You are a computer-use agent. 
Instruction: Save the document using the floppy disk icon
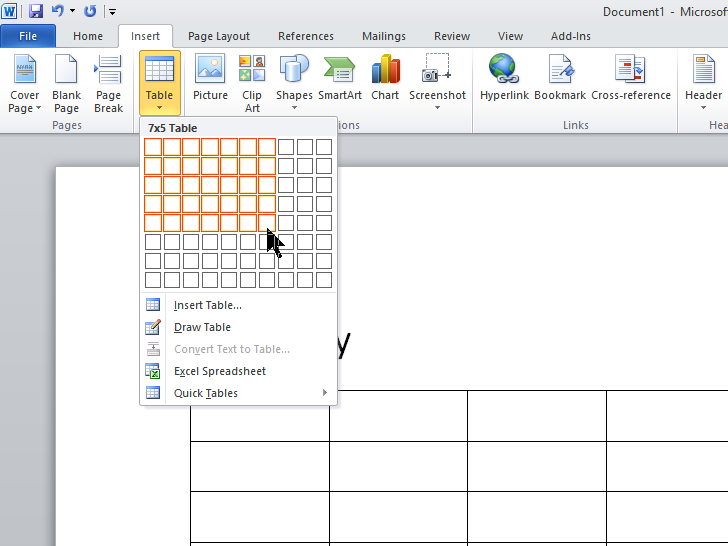coord(36,11)
